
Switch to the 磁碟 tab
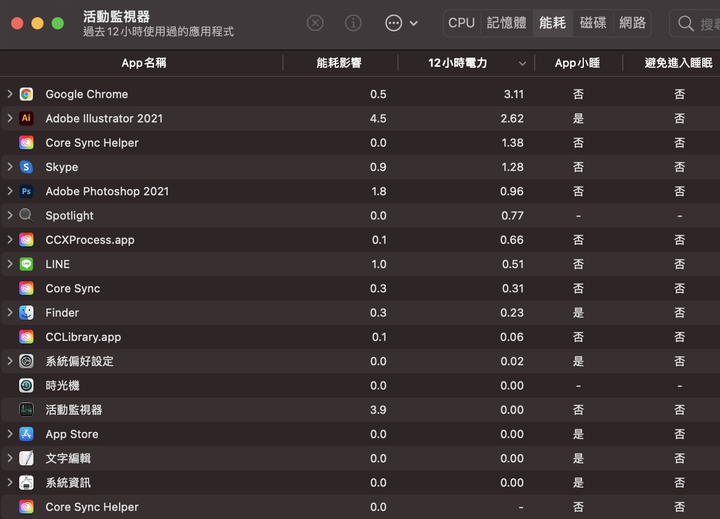593,23
